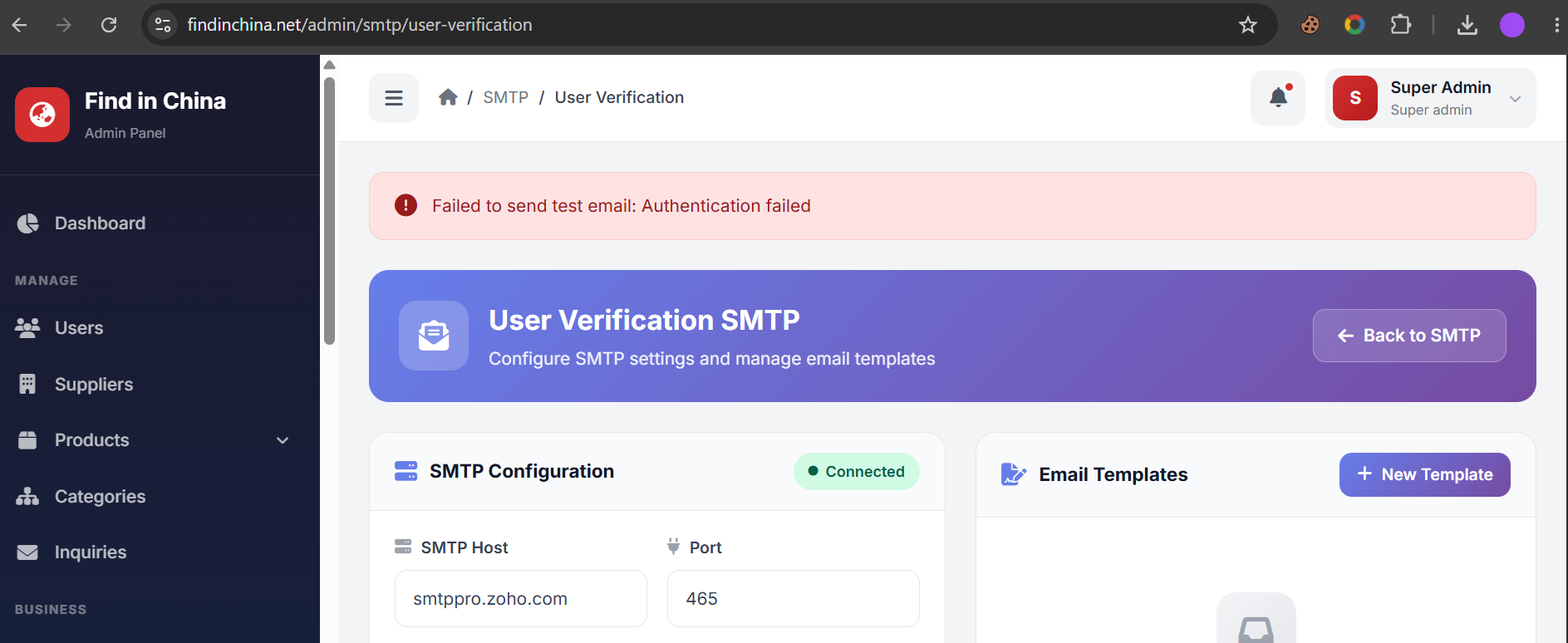The width and height of the screenshot is (1568, 643).
Task: Click the Back to SMTP button
Action: coord(1409,336)
